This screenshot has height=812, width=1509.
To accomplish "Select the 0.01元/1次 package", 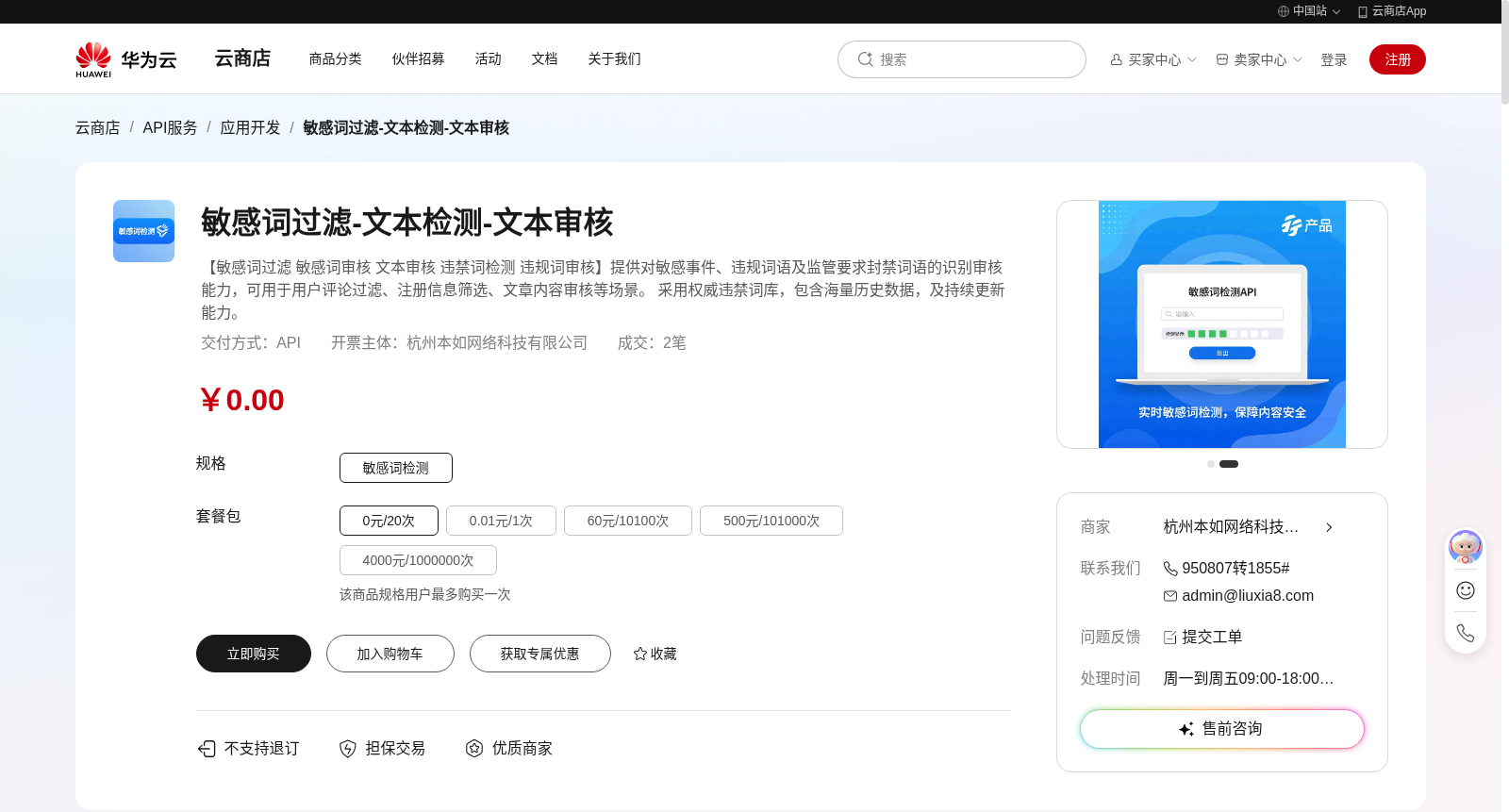I will pos(501,521).
